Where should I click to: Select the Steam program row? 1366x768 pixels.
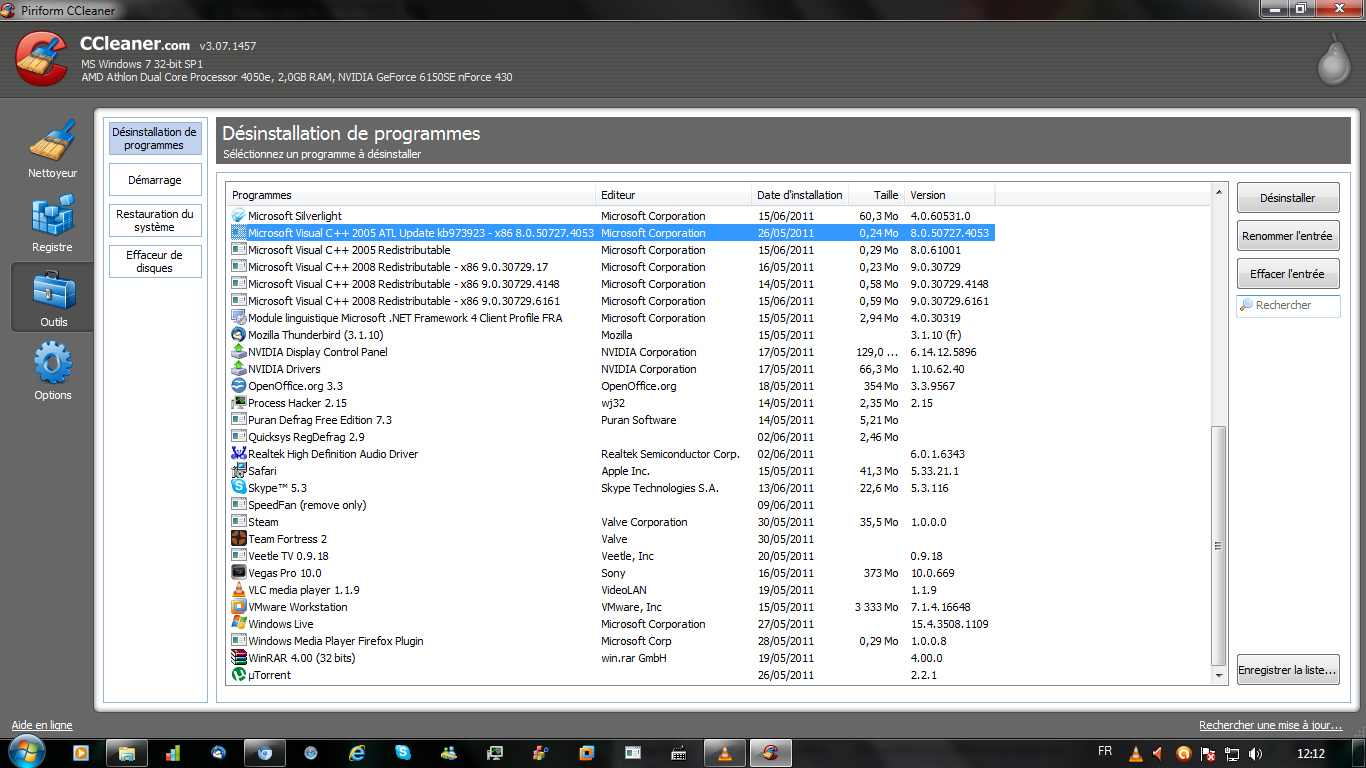tap(611, 522)
